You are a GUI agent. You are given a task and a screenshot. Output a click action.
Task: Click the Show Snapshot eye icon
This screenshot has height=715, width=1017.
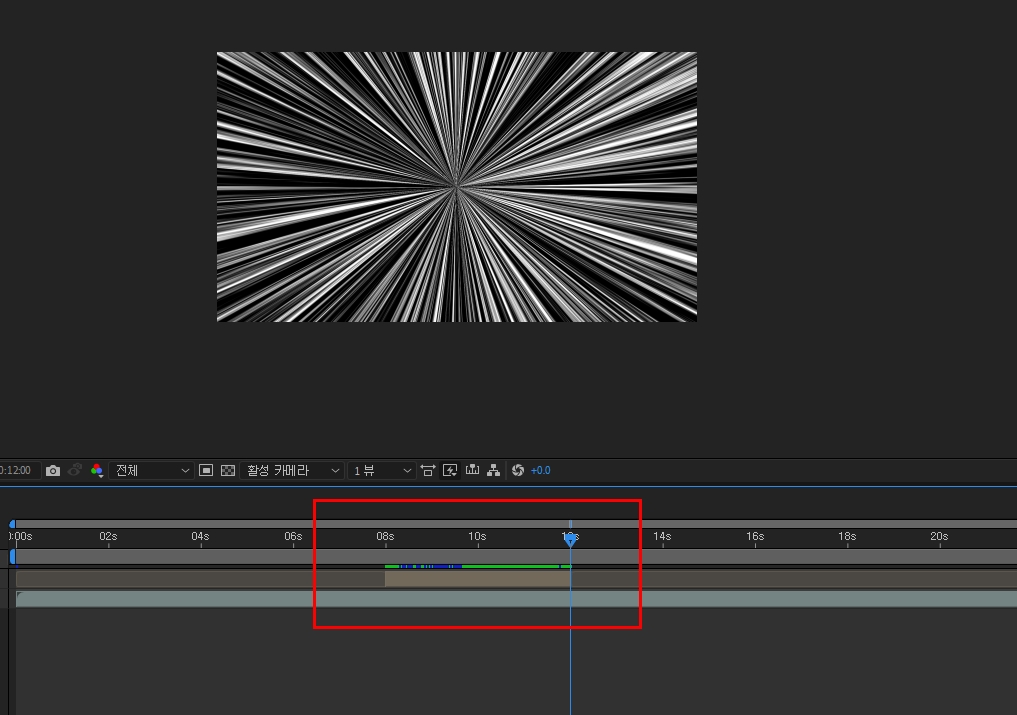tap(75, 470)
